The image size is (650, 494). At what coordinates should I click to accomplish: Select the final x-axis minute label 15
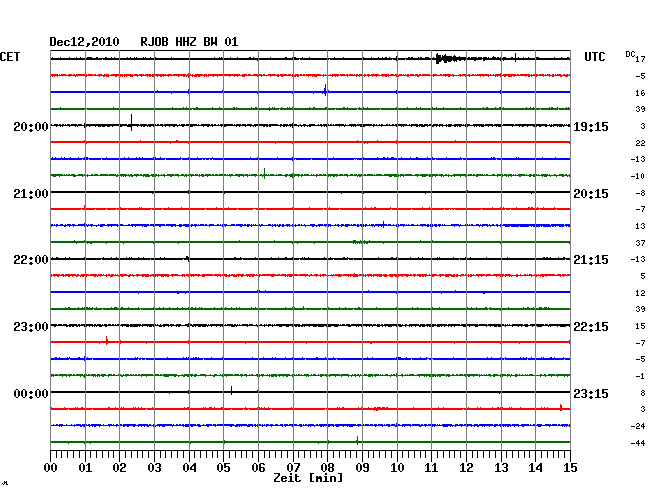570,467
